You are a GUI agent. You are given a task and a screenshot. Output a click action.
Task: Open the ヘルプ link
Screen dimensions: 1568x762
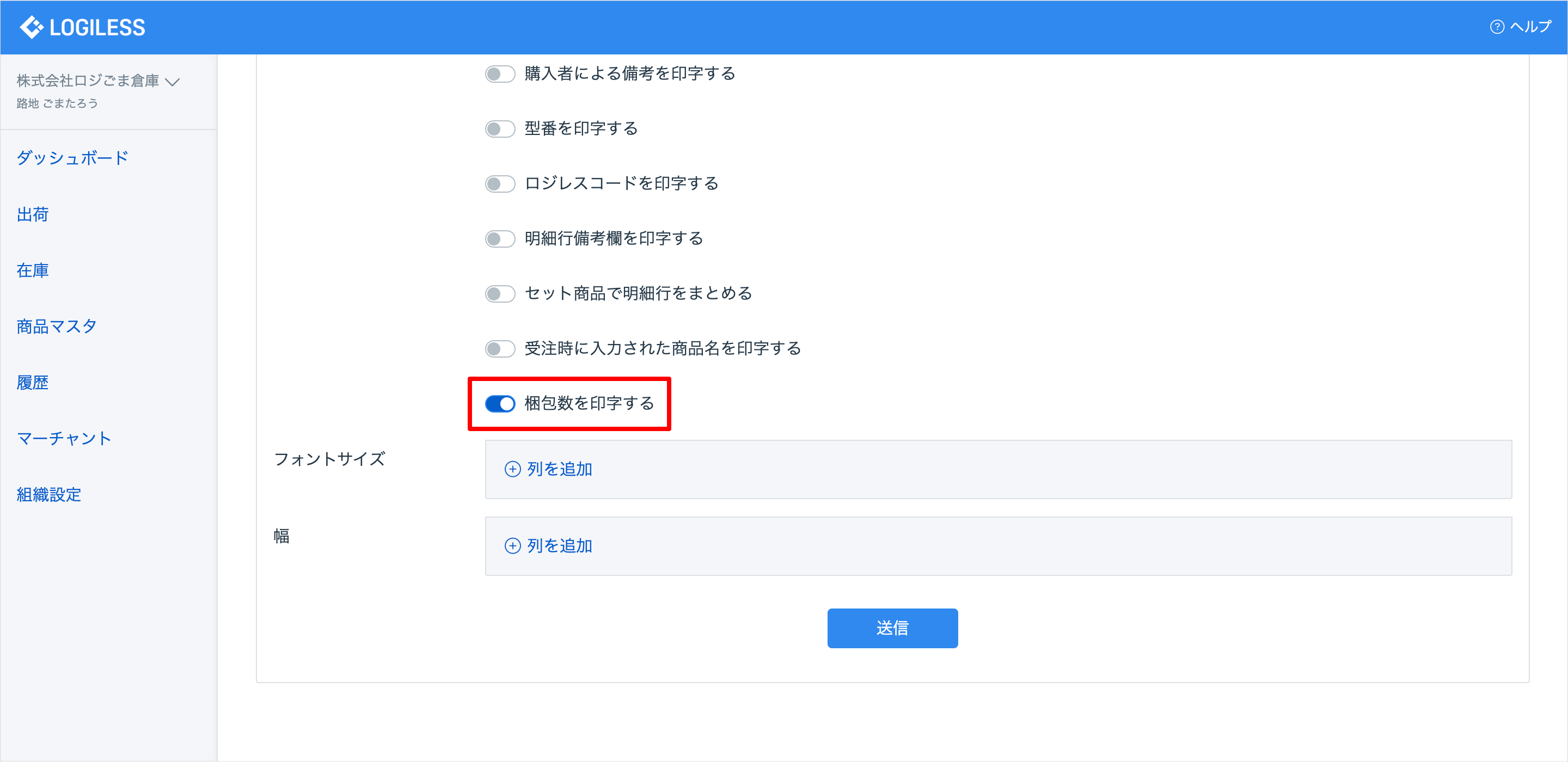(1530, 27)
